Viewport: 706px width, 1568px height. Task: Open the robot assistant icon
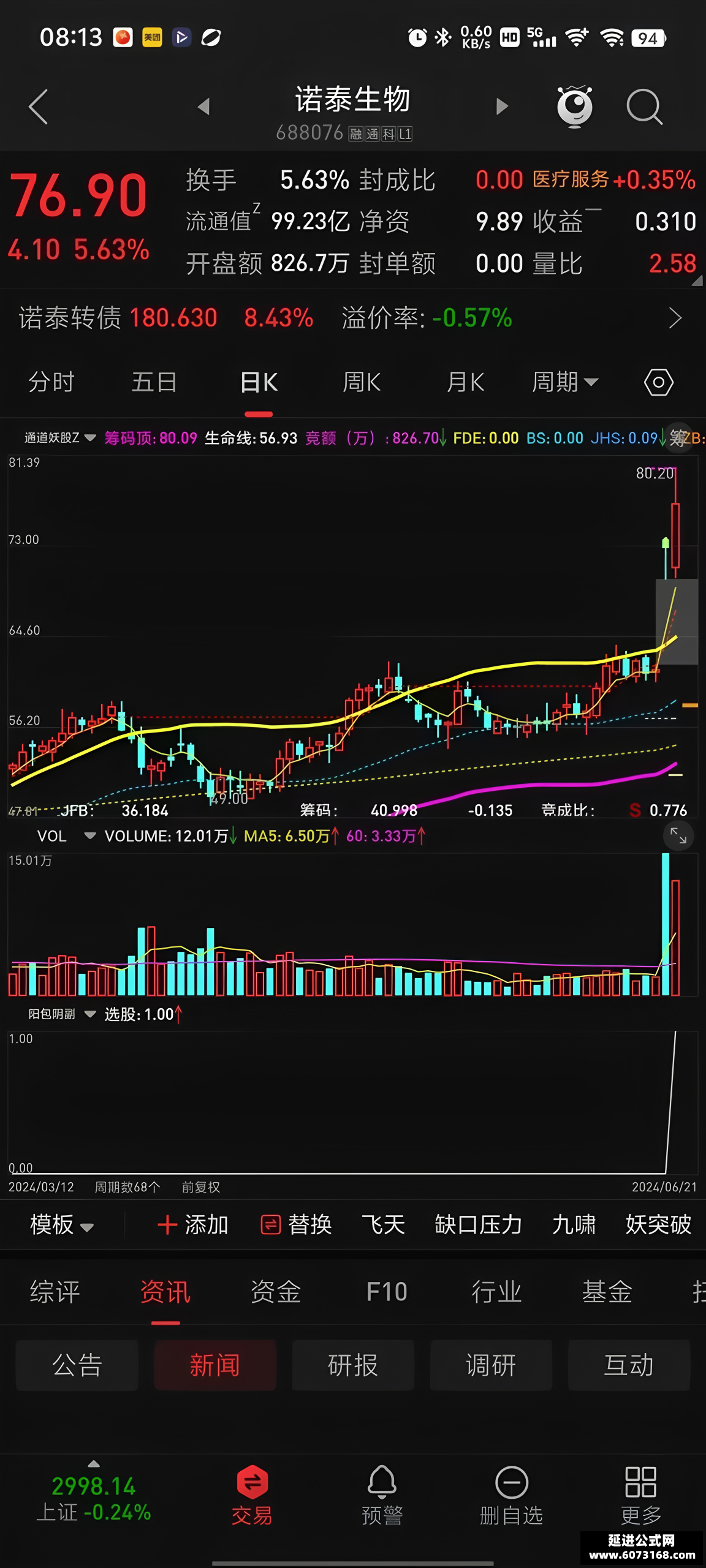click(x=575, y=107)
